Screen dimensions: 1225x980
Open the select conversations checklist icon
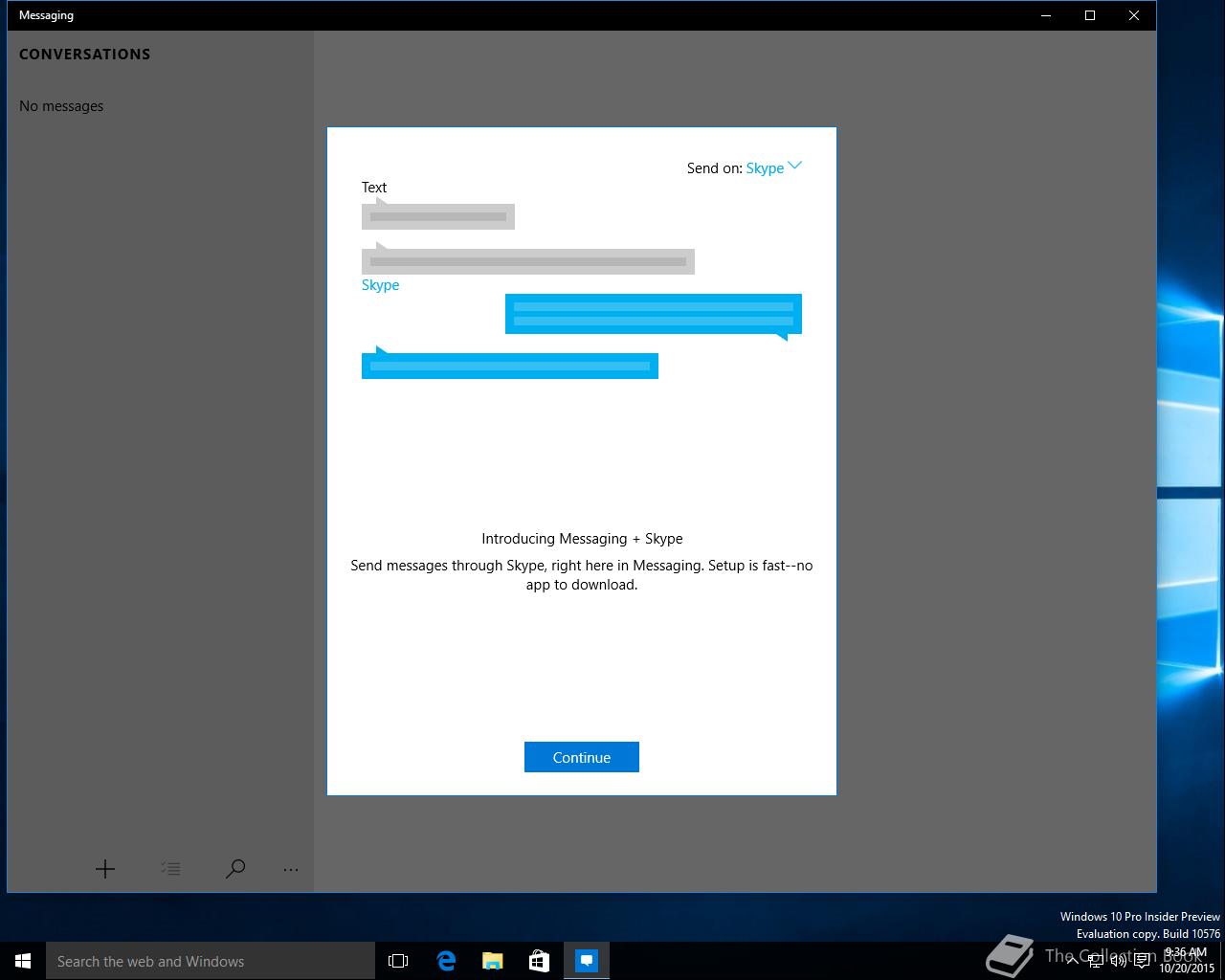click(170, 869)
